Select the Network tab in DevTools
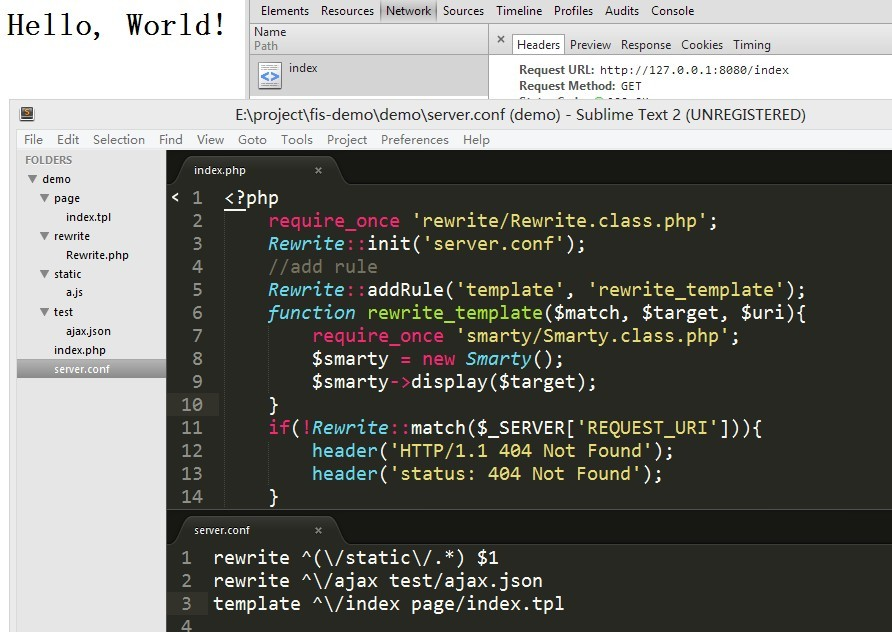This screenshot has height=632, width=892. (x=408, y=11)
